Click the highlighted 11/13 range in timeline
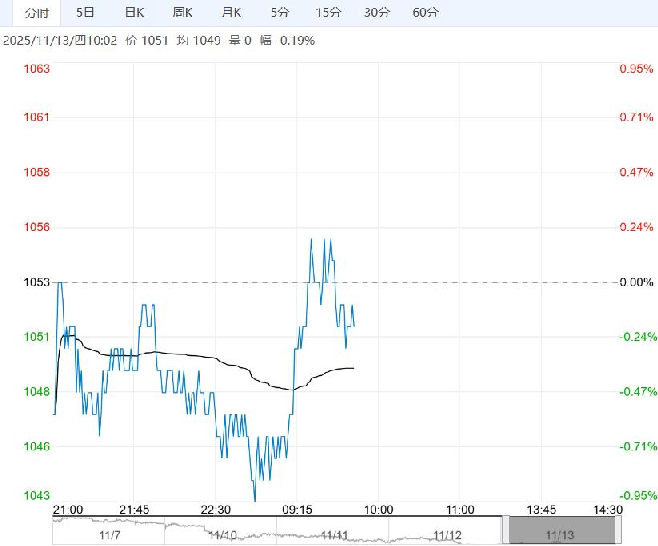Screen dimensions: 658x546 coord(556,531)
